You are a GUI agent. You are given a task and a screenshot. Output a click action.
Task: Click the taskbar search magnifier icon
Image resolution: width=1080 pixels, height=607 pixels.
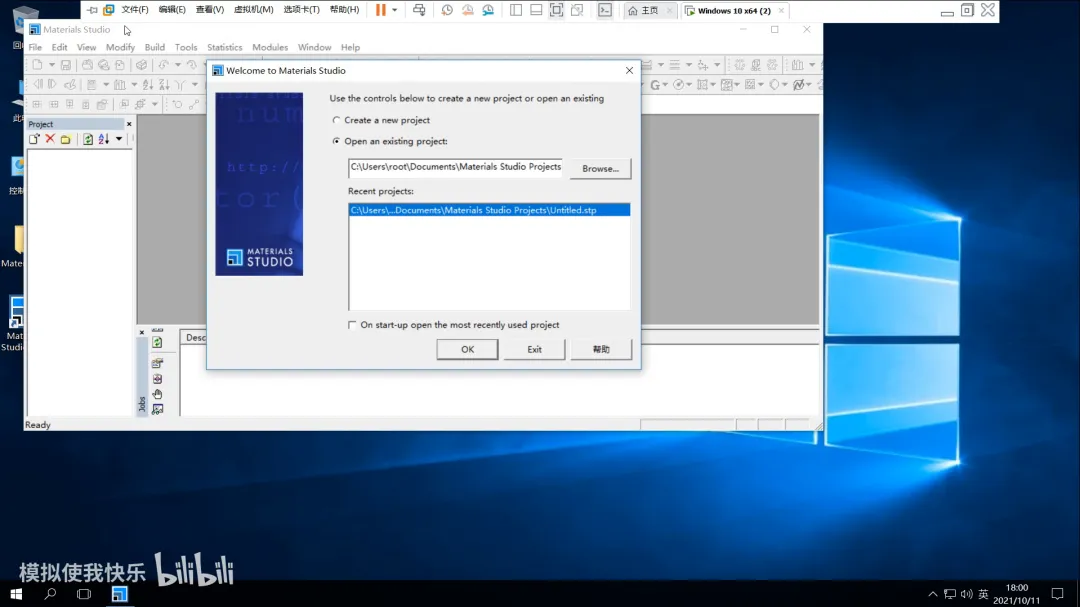tap(50, 594)
